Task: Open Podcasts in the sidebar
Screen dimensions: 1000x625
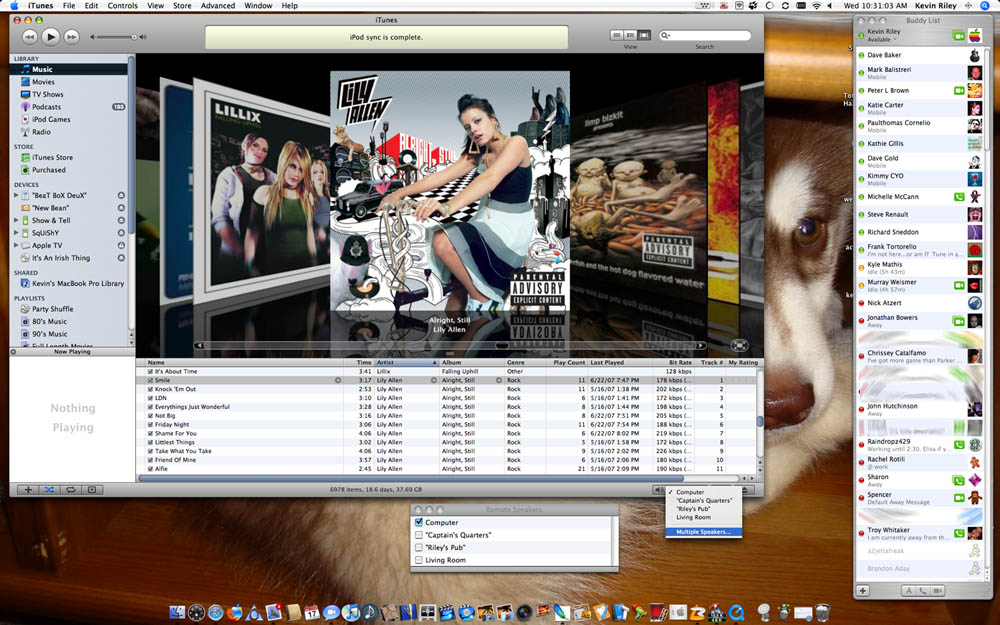Action: pos(47,107)
